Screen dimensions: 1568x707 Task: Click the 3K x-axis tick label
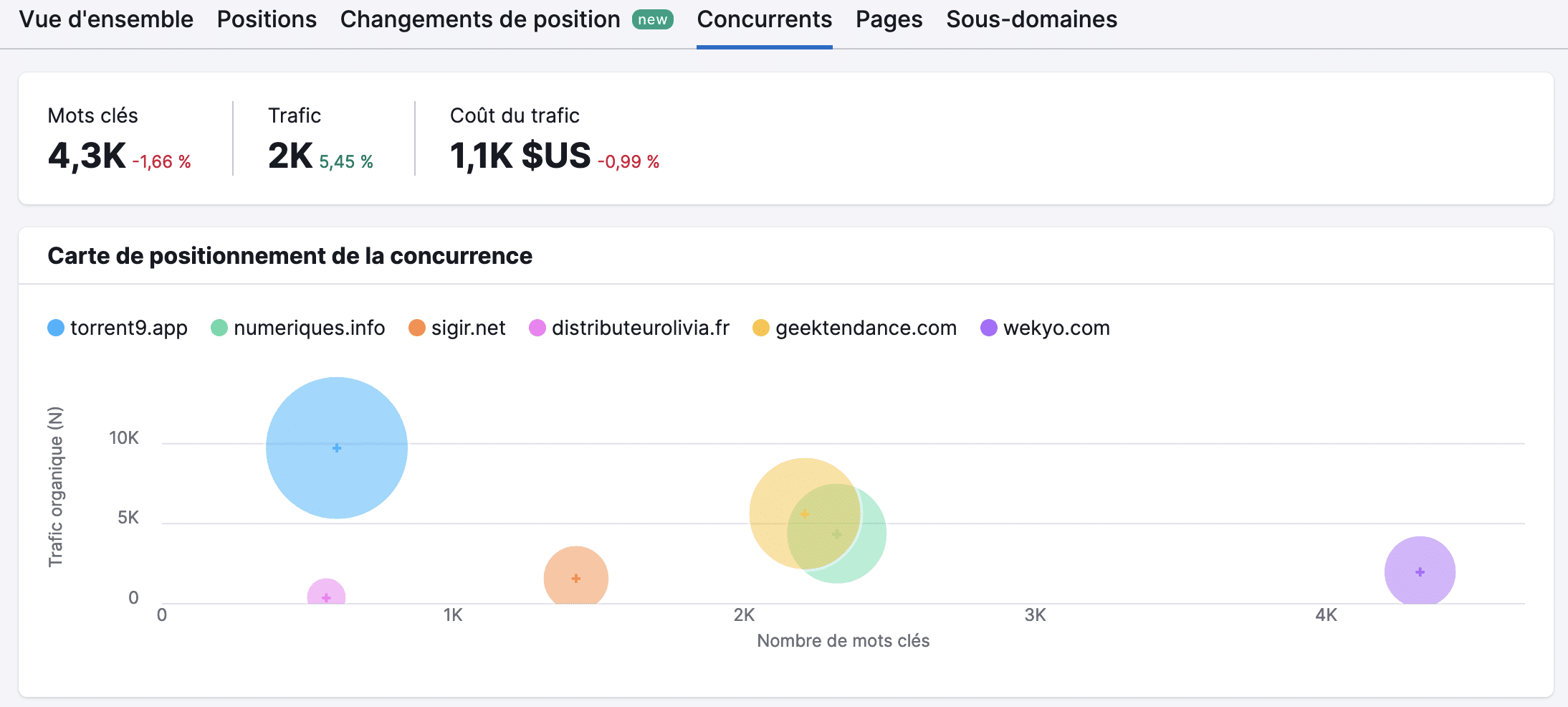tap(1035, 615)
